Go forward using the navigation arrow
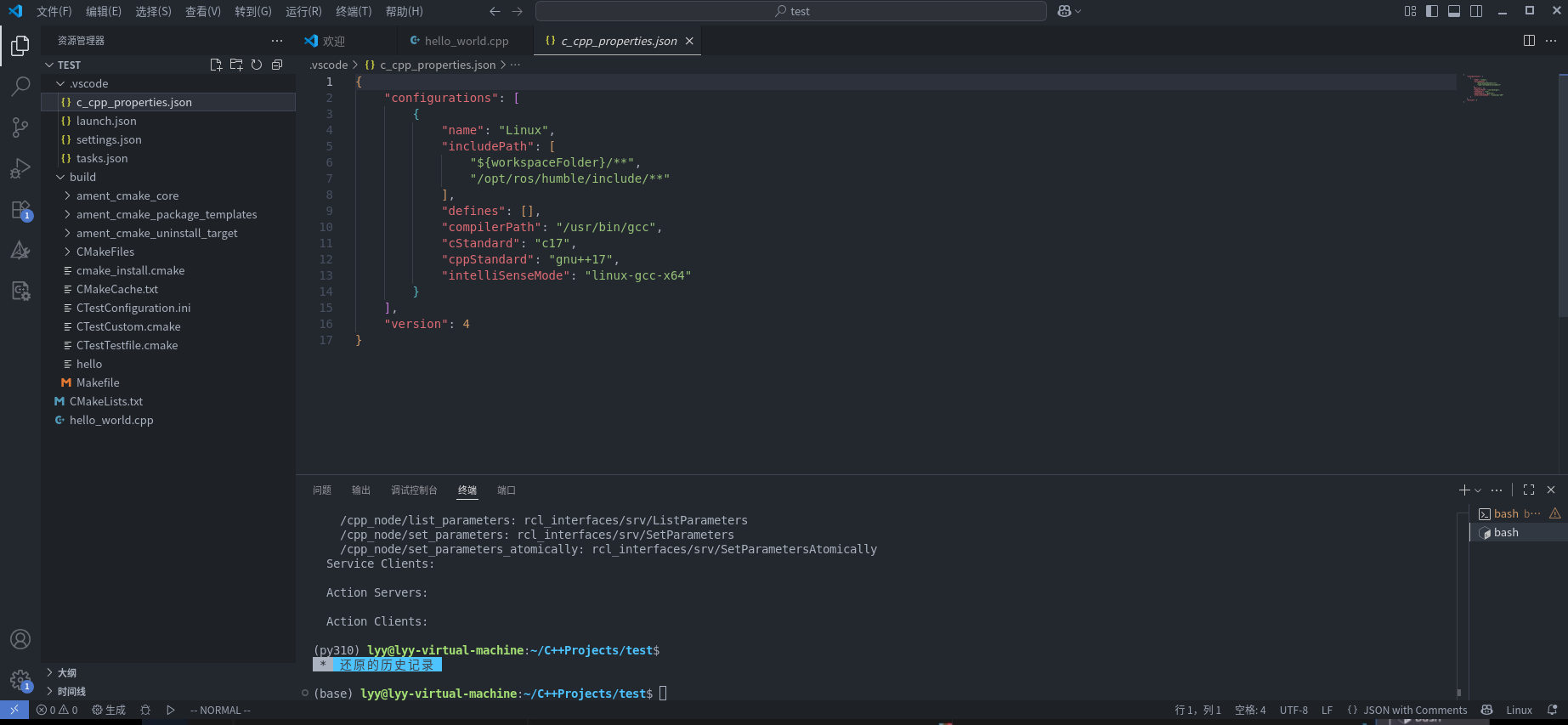The image size is (1568, 725). click(517, 11)
